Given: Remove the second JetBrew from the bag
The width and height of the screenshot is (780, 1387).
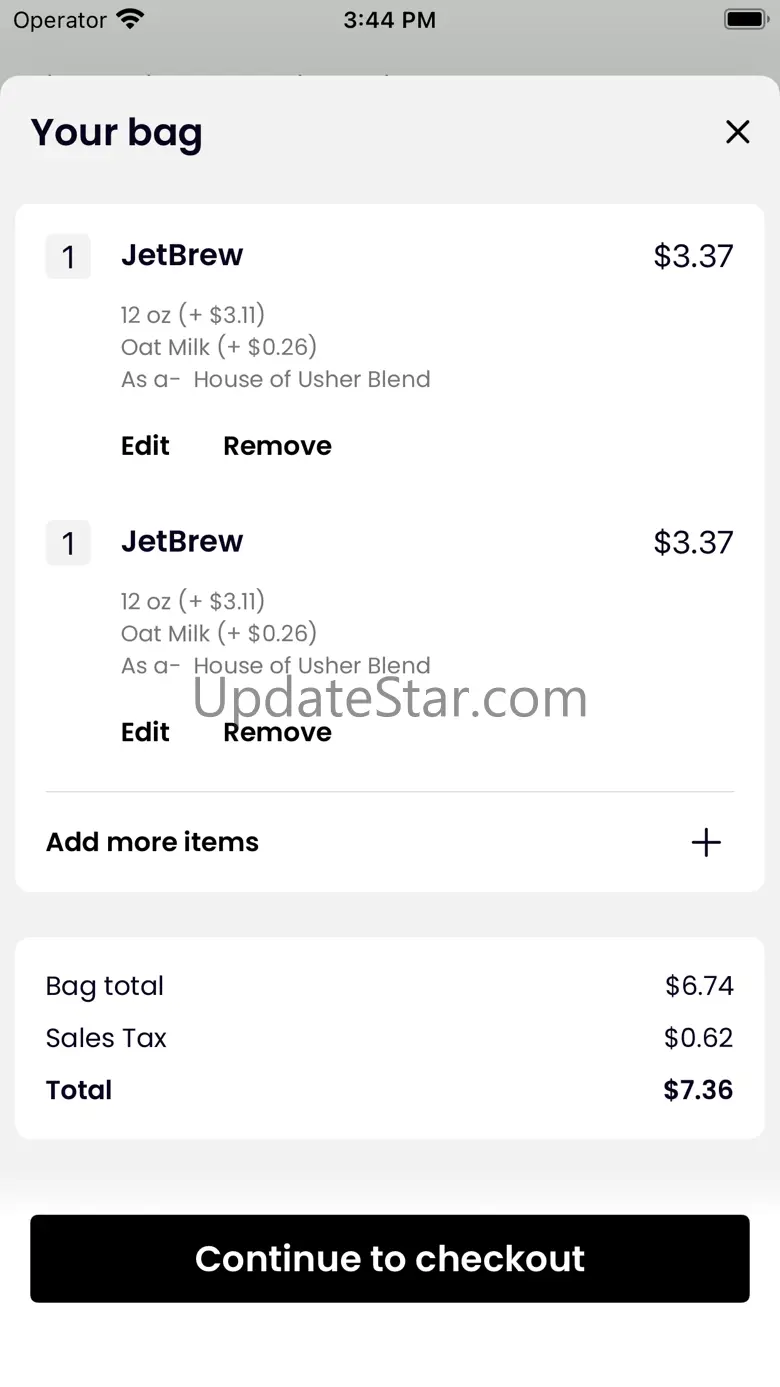Looking at the screenshot, I should coord(277,732).
